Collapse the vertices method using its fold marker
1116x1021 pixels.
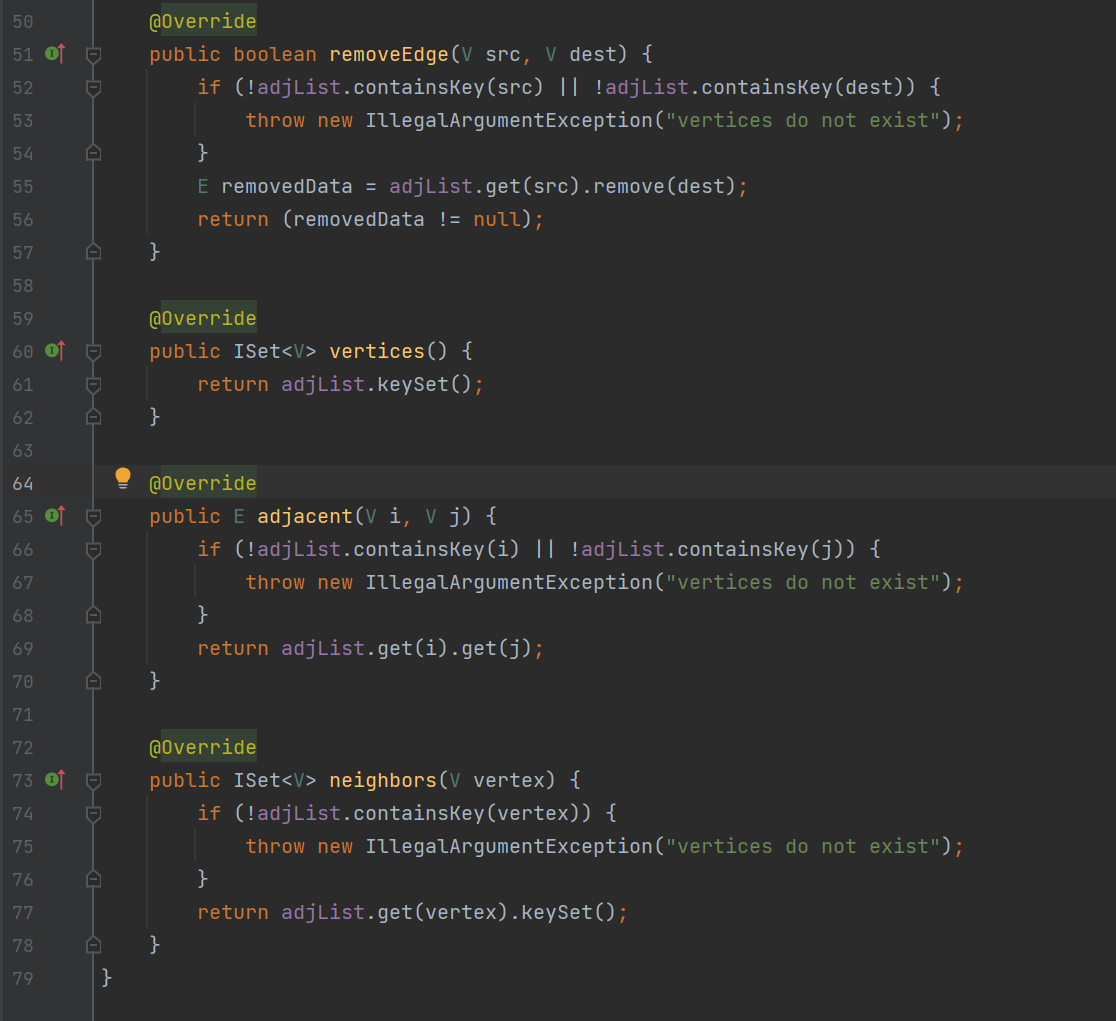click(93, 352)
